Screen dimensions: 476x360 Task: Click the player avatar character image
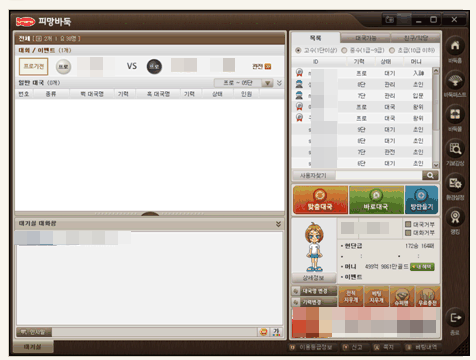pyautogui.click(x=314, y=247)
